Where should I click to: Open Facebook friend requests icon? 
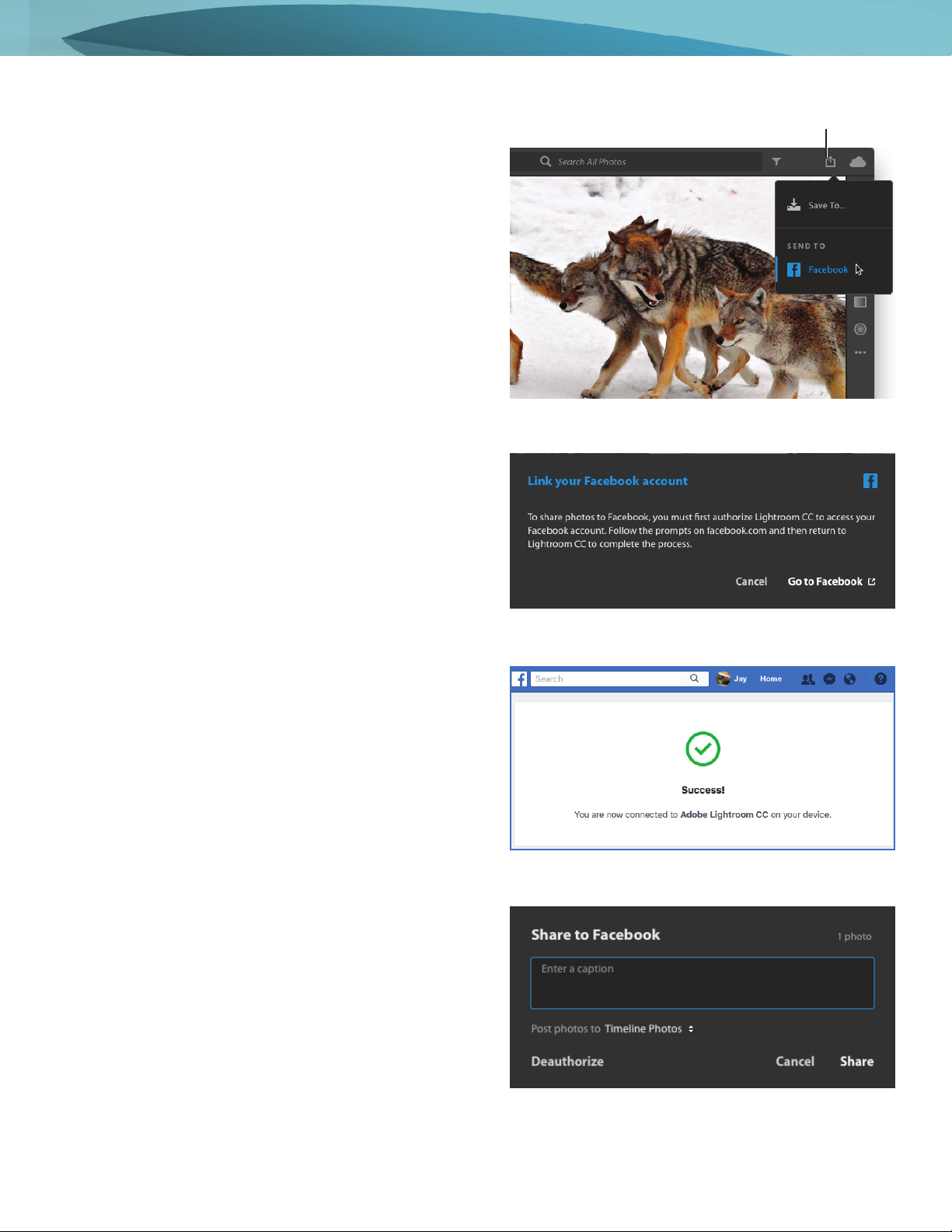[x=808, y=679]
